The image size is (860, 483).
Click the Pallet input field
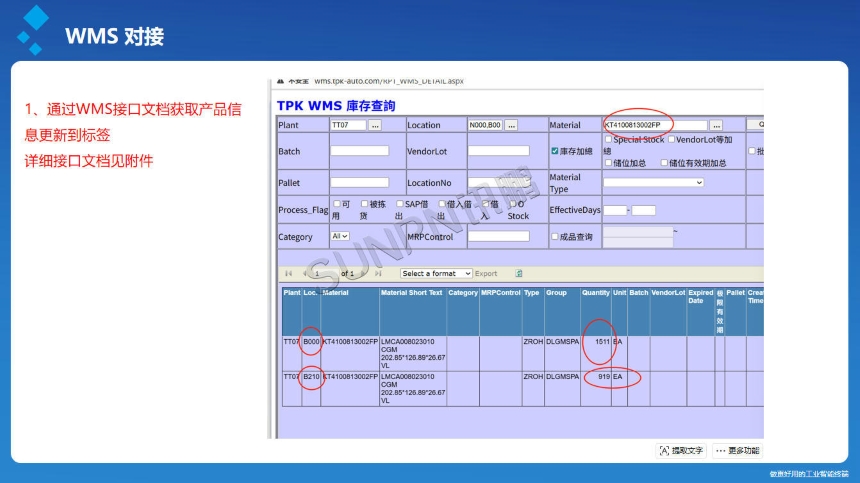360,183
